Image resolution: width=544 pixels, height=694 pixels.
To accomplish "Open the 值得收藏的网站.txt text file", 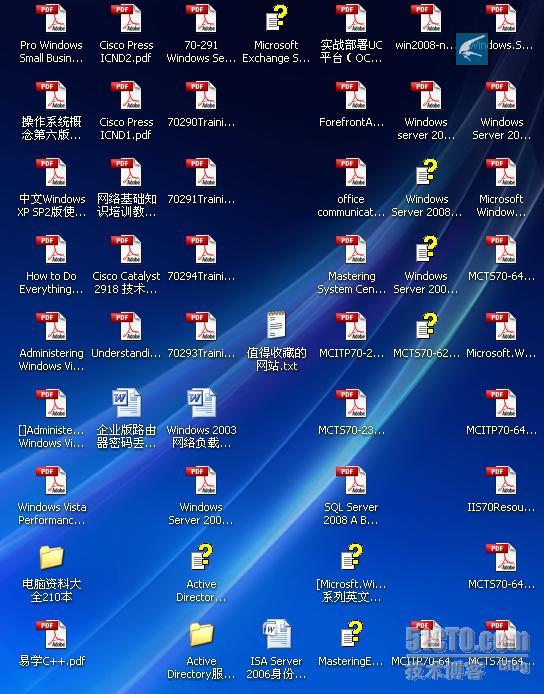I will (x=276, y=326).
